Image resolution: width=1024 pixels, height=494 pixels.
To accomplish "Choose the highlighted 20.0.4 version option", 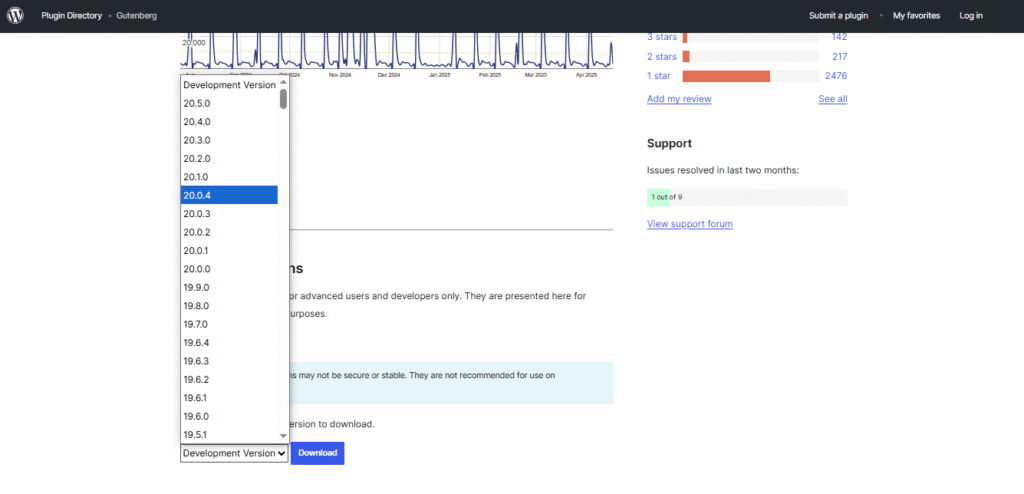I will tap(229, 195).
